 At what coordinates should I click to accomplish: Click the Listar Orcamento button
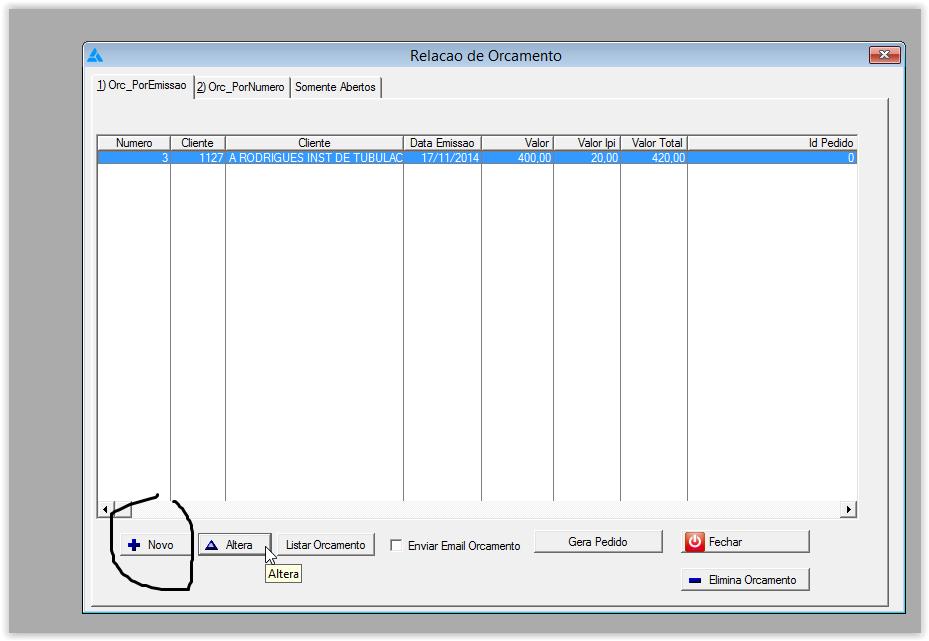point(326,545)
